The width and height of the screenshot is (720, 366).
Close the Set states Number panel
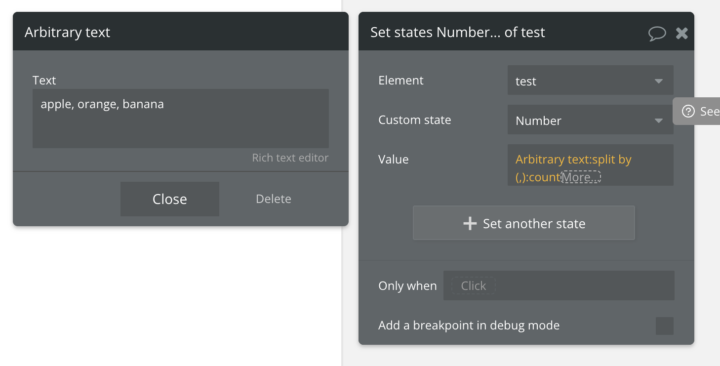[682, 33]
